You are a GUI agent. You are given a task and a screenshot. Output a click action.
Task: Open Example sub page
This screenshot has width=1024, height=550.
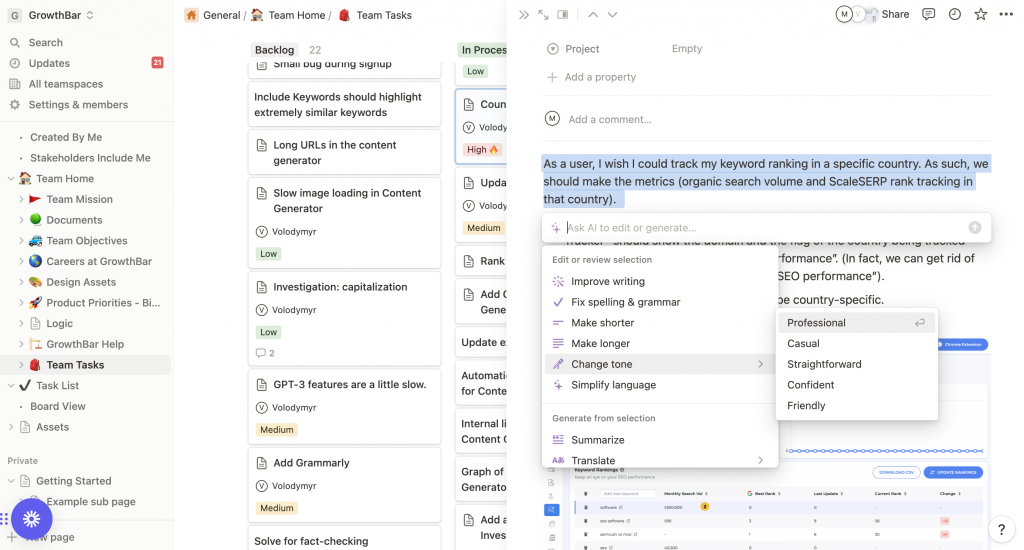coord(91,502)
